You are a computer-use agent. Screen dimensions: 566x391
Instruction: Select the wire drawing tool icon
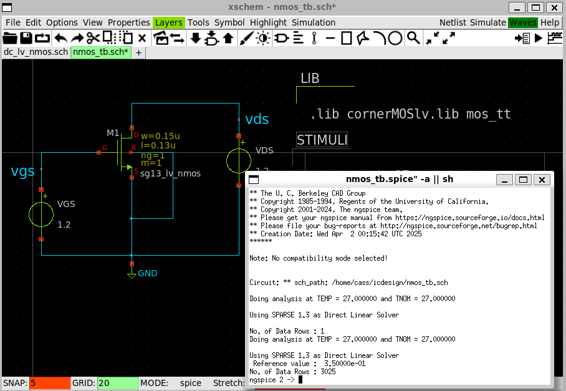[x=314, y=38]
